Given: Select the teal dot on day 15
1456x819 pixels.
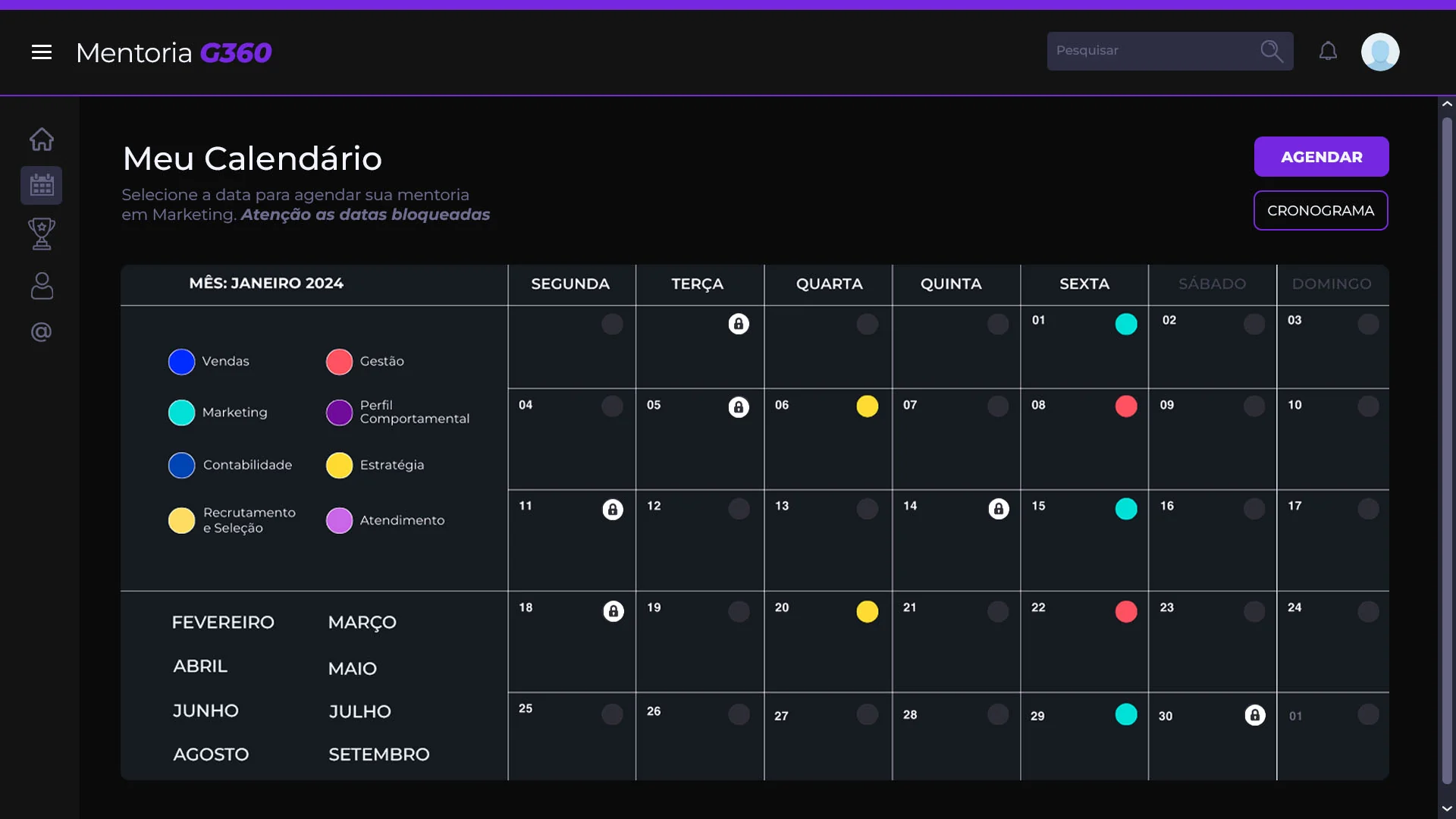Looking at the screenshot, I should (x=1126, y=509).
